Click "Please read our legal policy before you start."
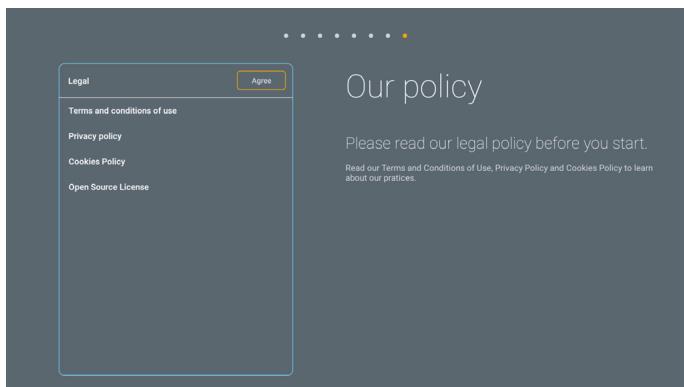 pyautogui.click(x=496, y=144)
